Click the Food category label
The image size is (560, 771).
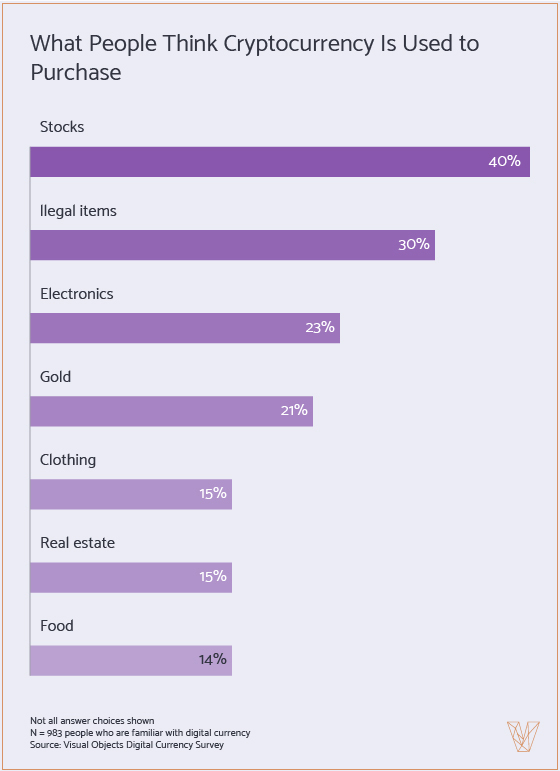(57, 626)
